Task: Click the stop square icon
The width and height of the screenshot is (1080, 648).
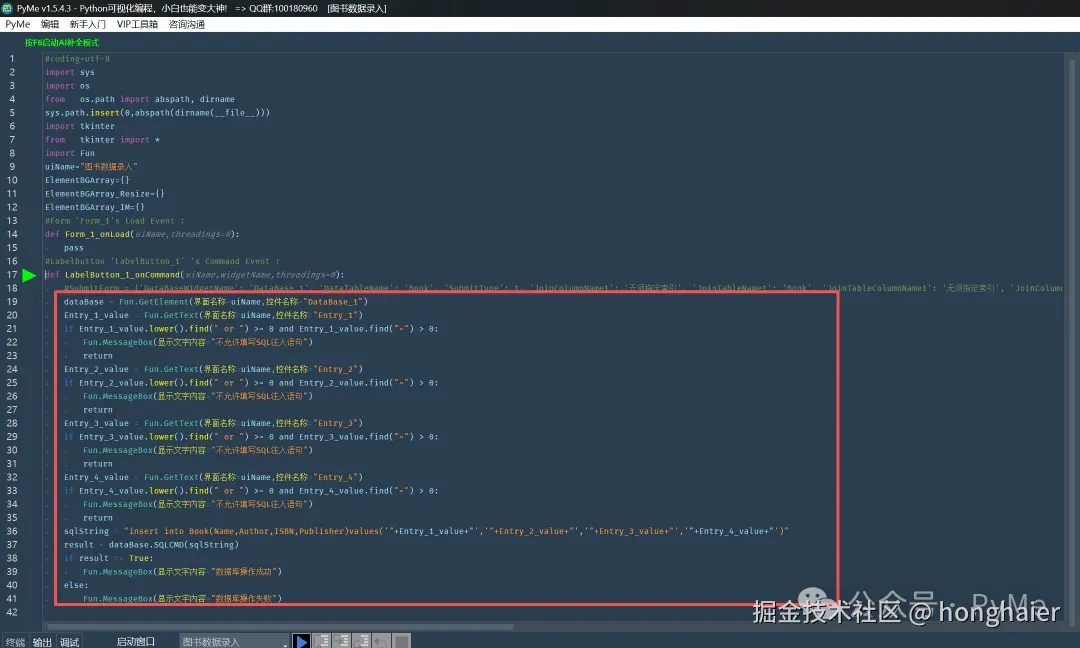Action: click(x=401, y=642)
